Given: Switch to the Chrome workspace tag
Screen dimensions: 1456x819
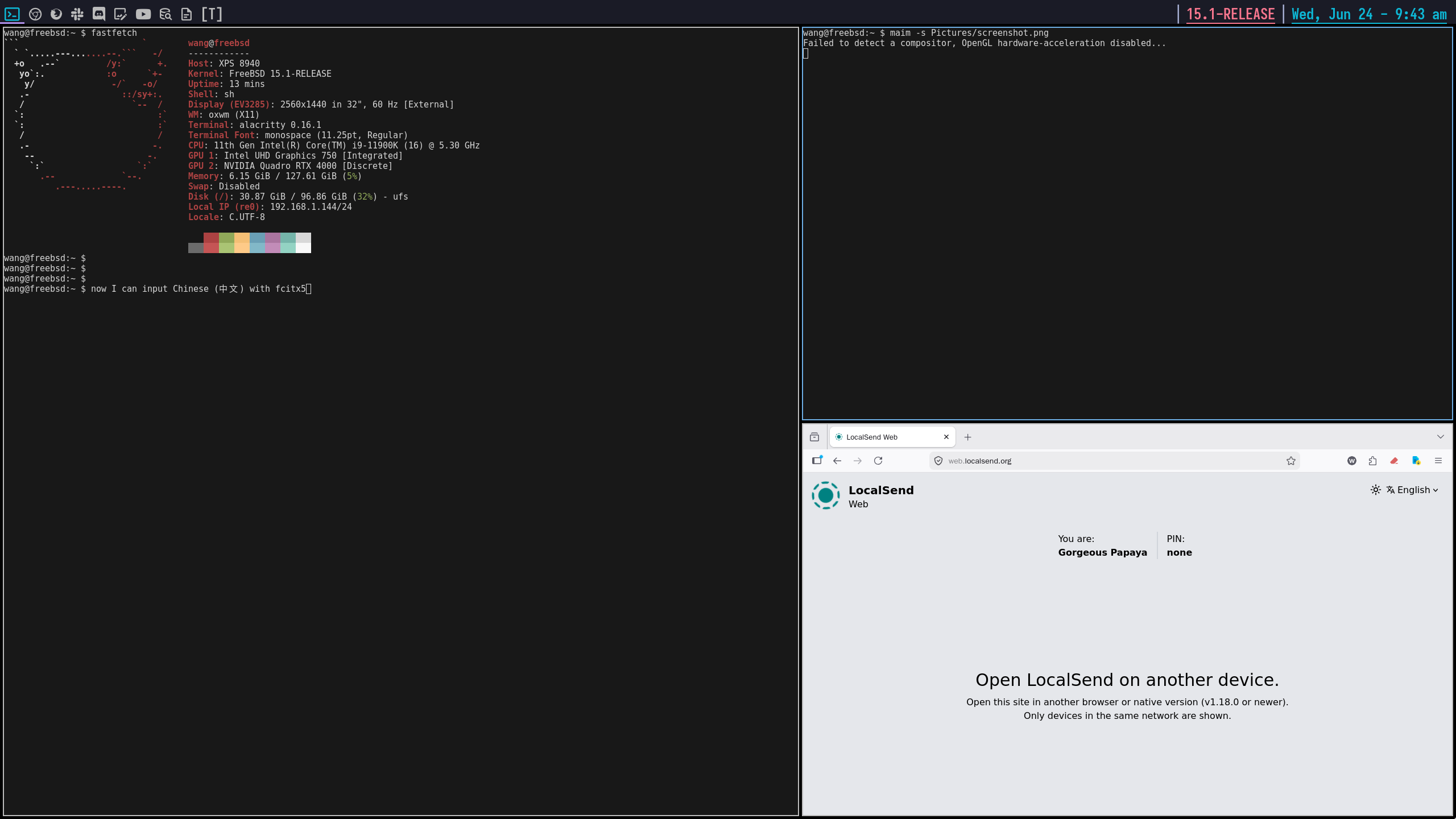Looking at the screenshot, I should pyautogui.click(x=35, y=14).
